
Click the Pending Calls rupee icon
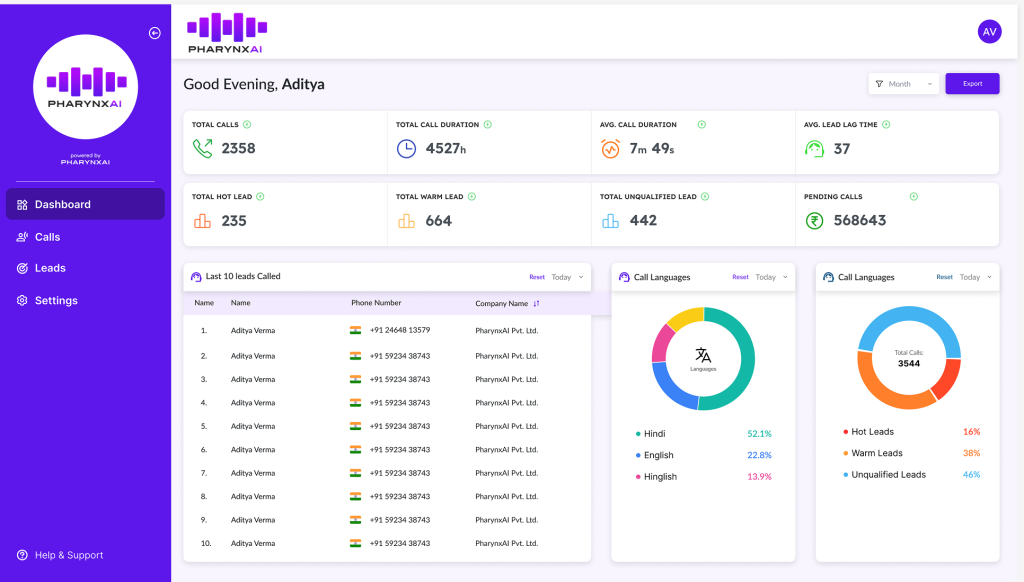point(815,220)
